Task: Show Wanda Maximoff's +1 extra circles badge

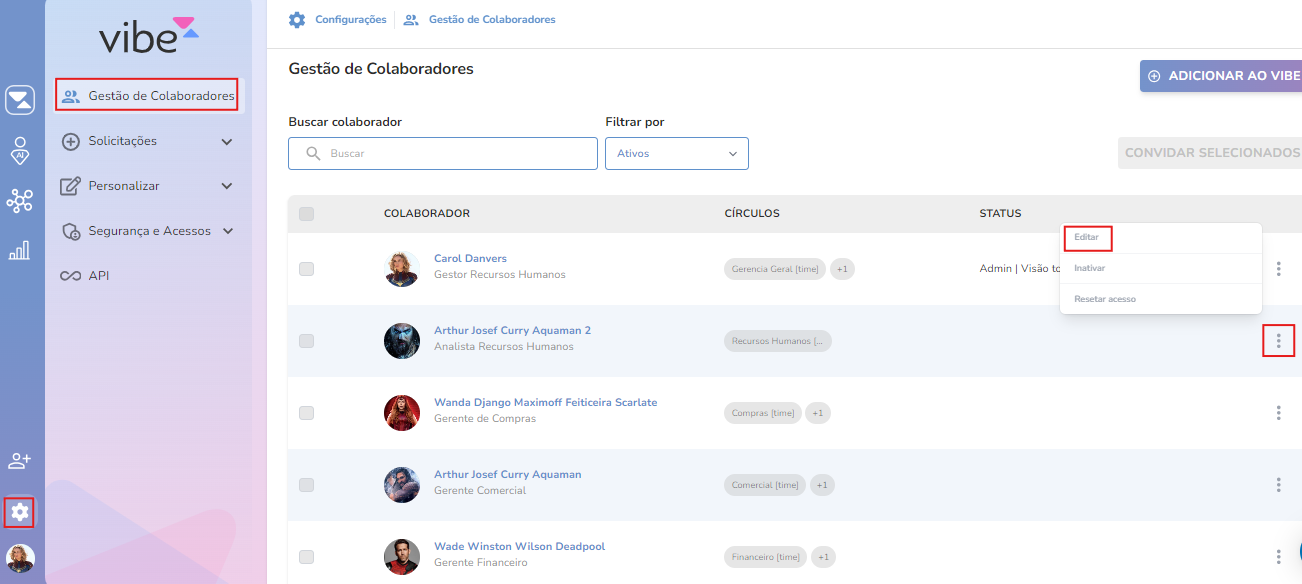Action: coord(818,413)
